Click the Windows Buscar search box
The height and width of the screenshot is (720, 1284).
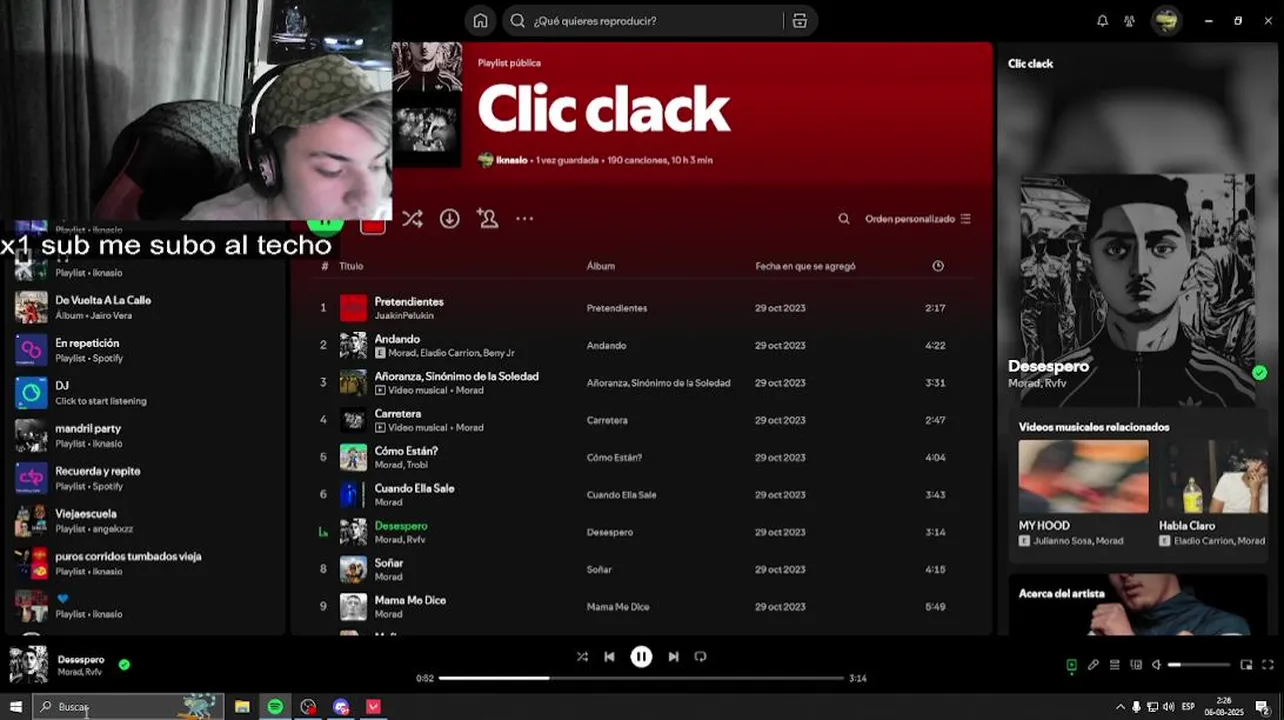coord(128,707)
